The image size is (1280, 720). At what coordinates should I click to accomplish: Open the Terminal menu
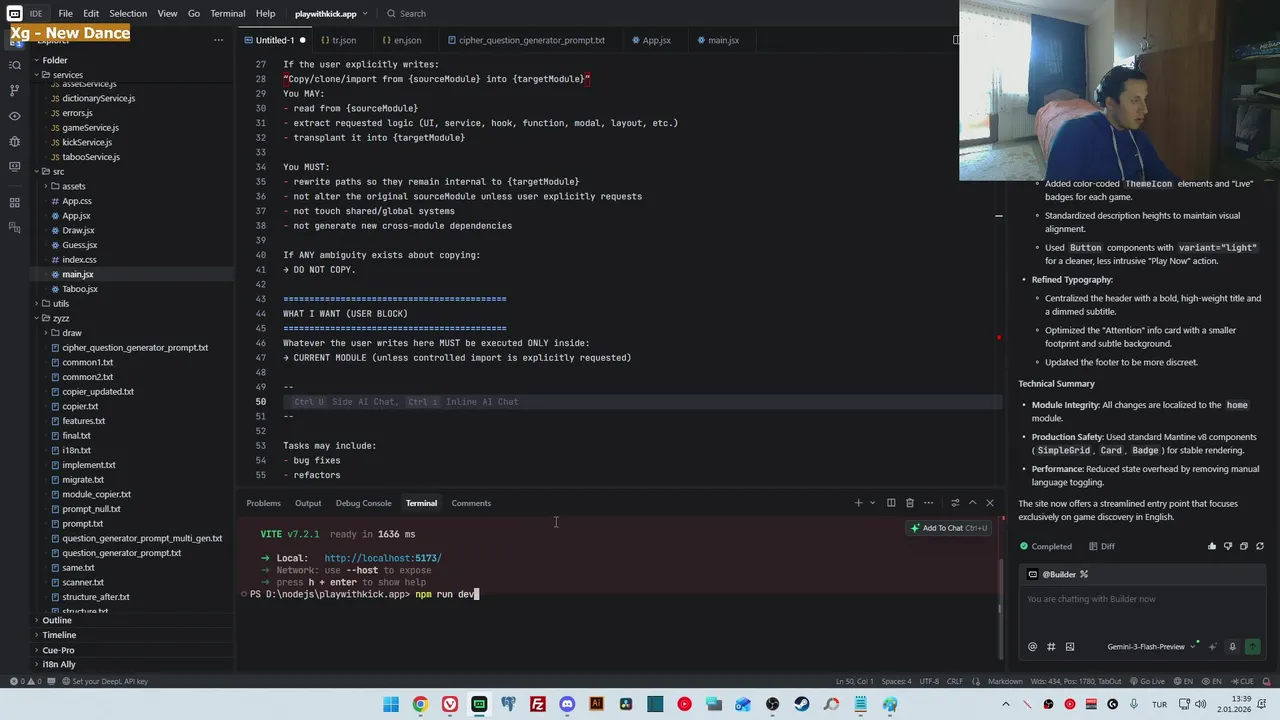(227, 14)
